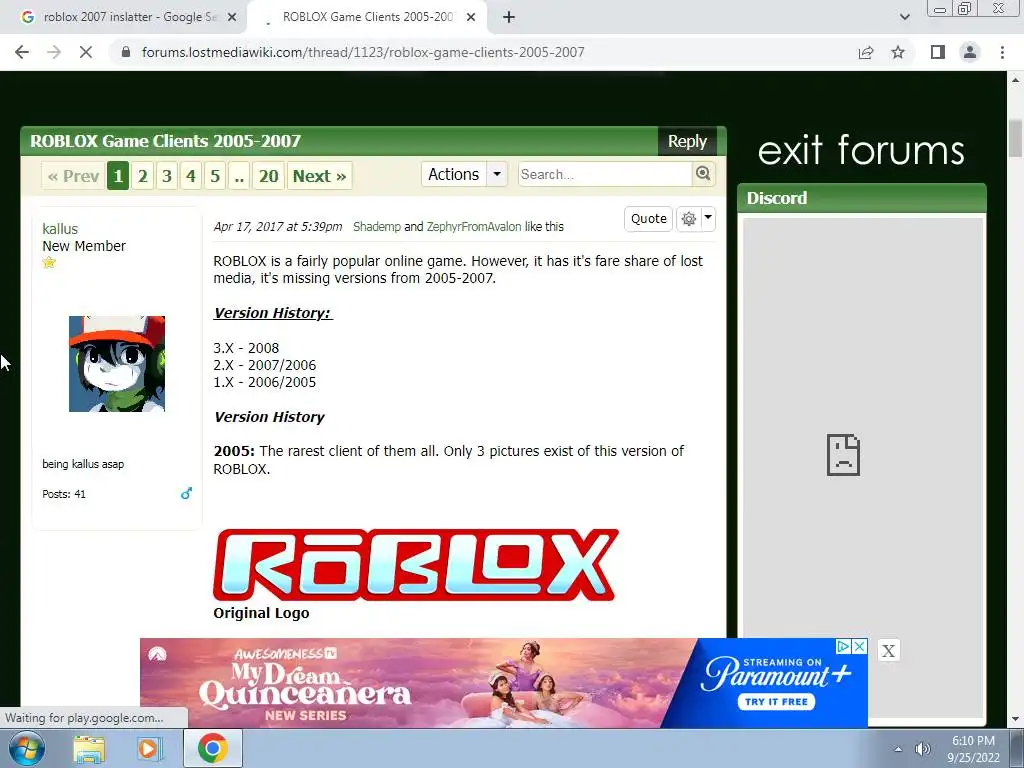The width and height of the screenshot is (1024, 768).
Task: Go to thread page 4
Action: pos(191,176)
